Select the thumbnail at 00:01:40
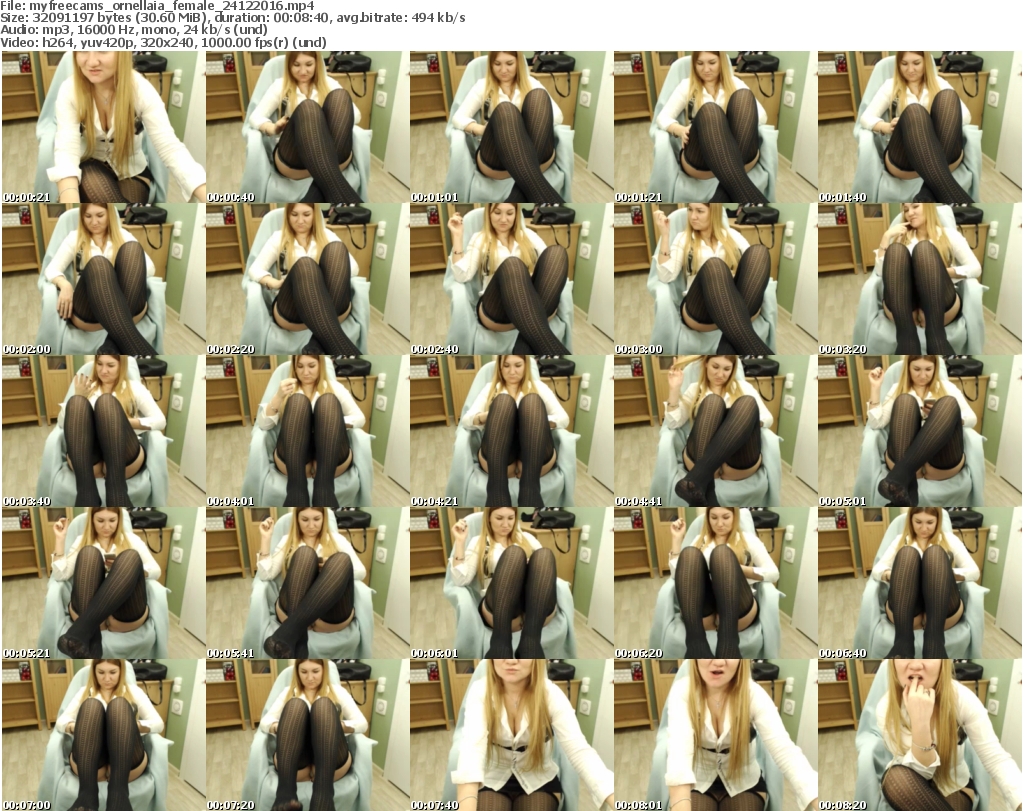The height and width of the screenshot is (811, 1024). tap(920, 127)
